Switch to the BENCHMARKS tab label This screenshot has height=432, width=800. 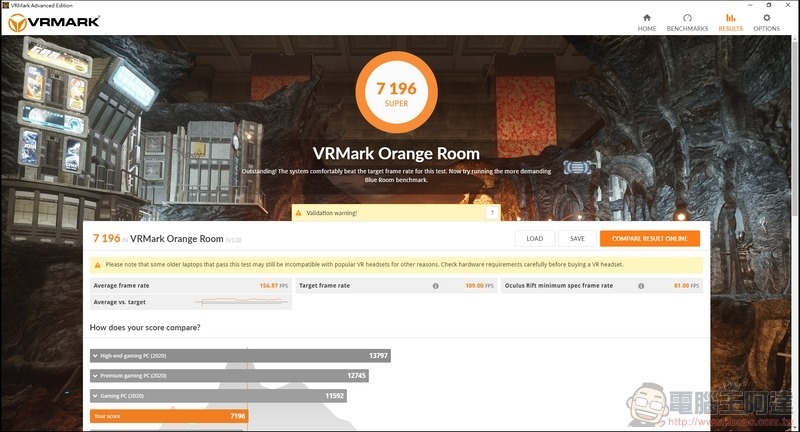coord(687,29)
